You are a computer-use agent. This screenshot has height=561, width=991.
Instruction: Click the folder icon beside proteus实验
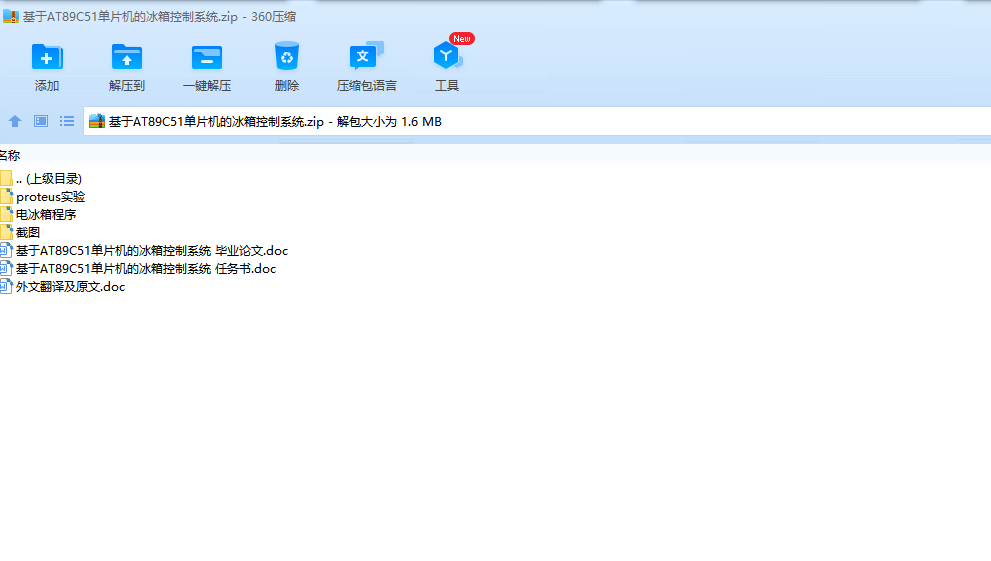click(6, 196)
